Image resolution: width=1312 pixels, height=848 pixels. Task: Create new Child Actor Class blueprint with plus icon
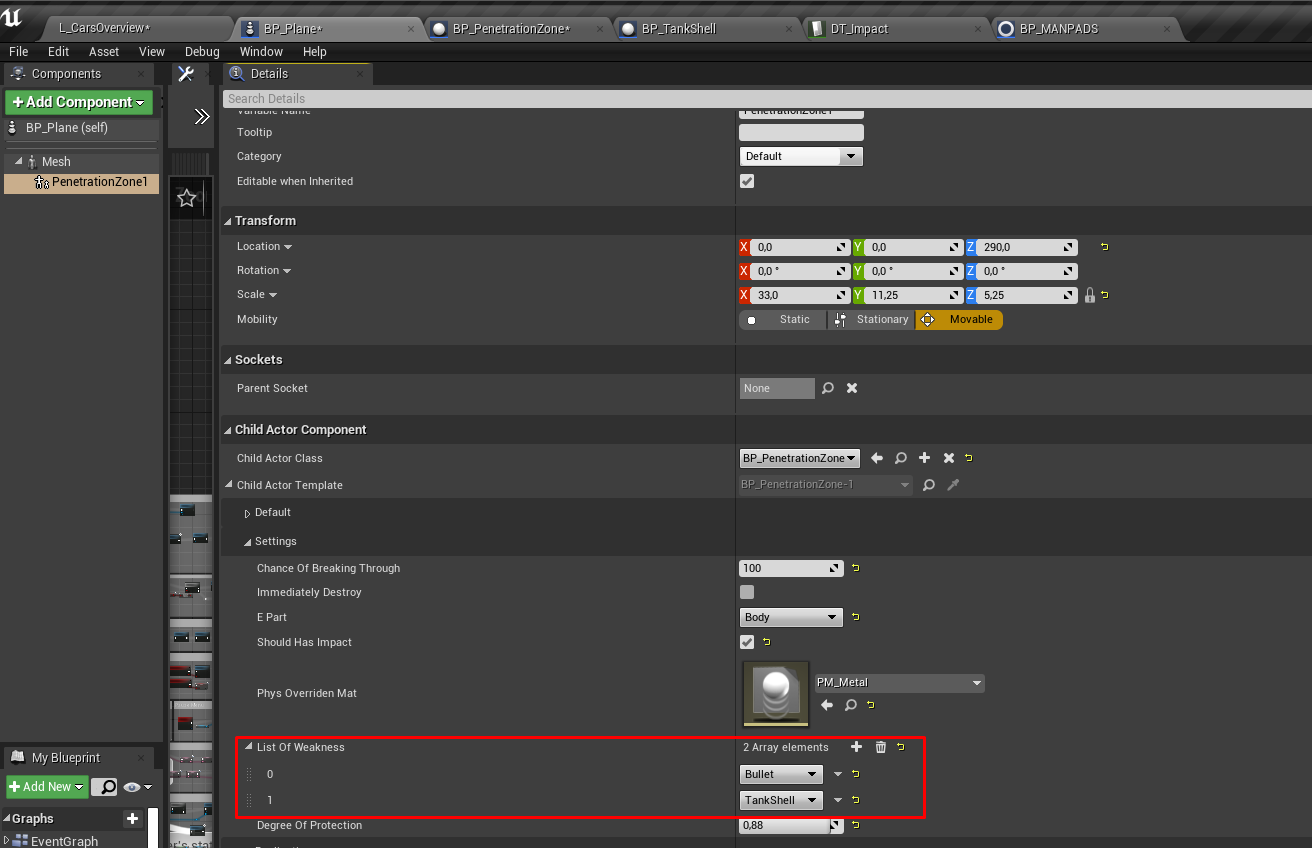[925, 458]
